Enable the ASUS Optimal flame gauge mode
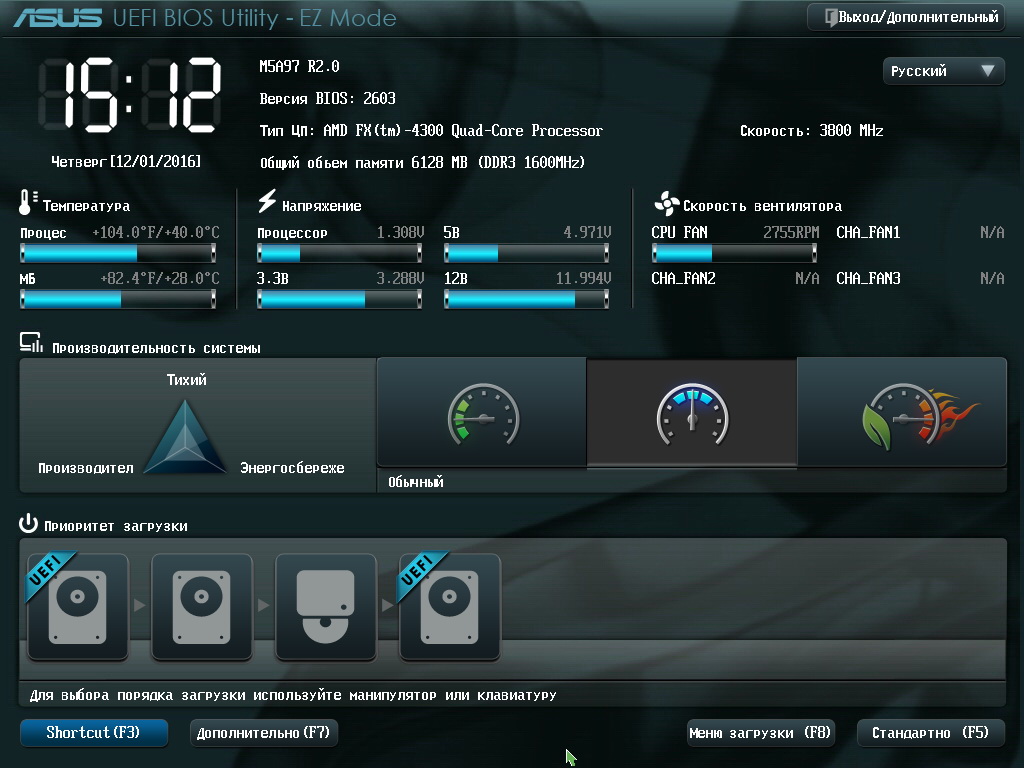Image resolution: width=1024 pixels, height=768 pixels. pos(902,412)
